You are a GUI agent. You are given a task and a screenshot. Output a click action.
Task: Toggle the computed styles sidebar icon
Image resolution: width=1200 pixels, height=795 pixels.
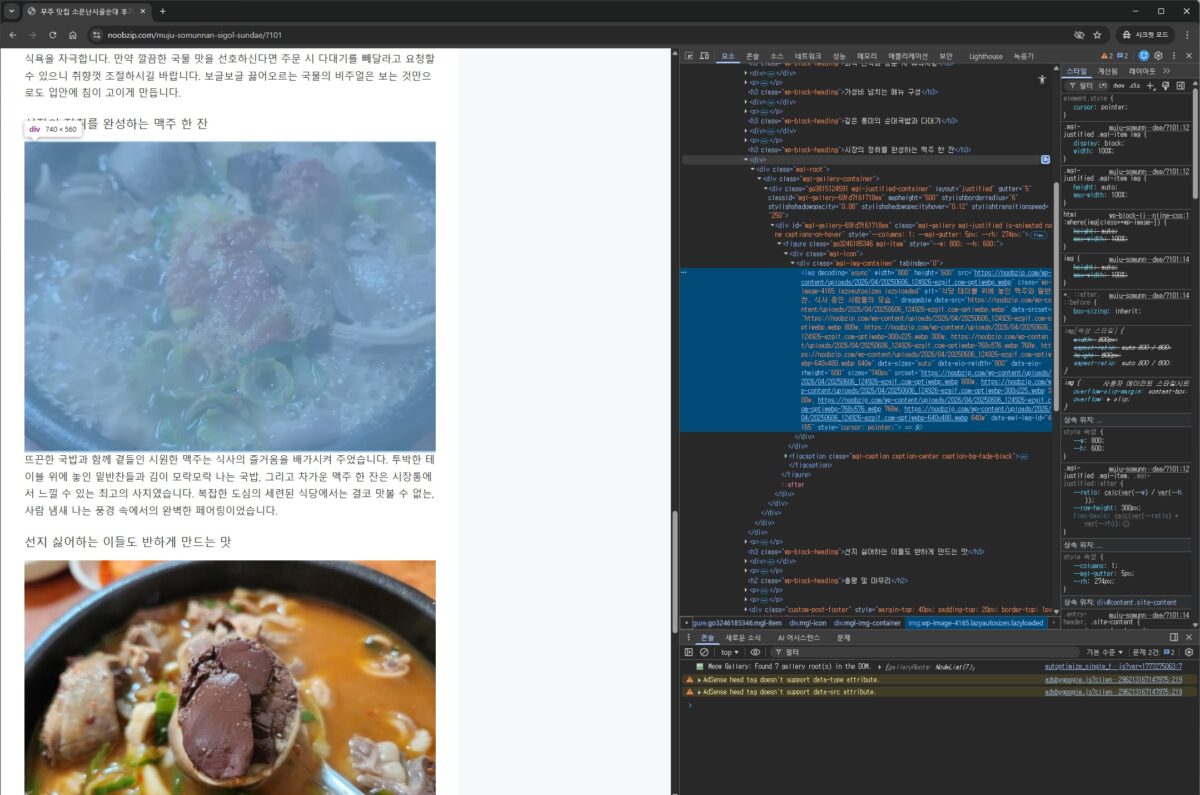(x=1181, y=86)
